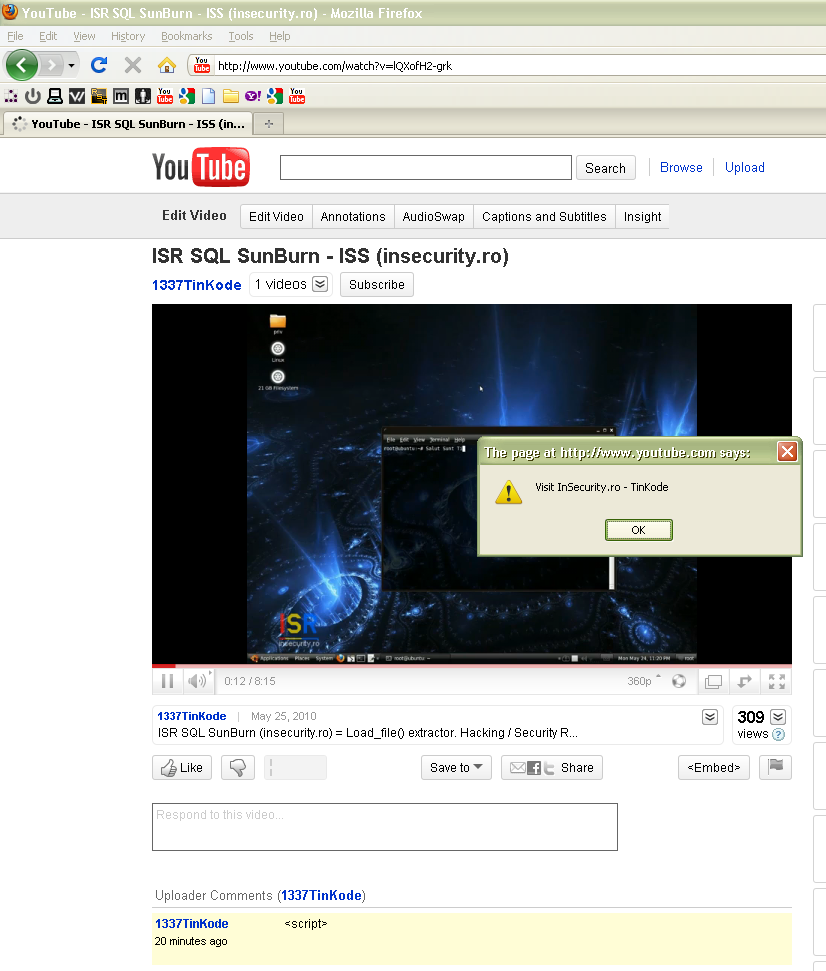
Task: Open the Browse link
Action: click(681, 167)
